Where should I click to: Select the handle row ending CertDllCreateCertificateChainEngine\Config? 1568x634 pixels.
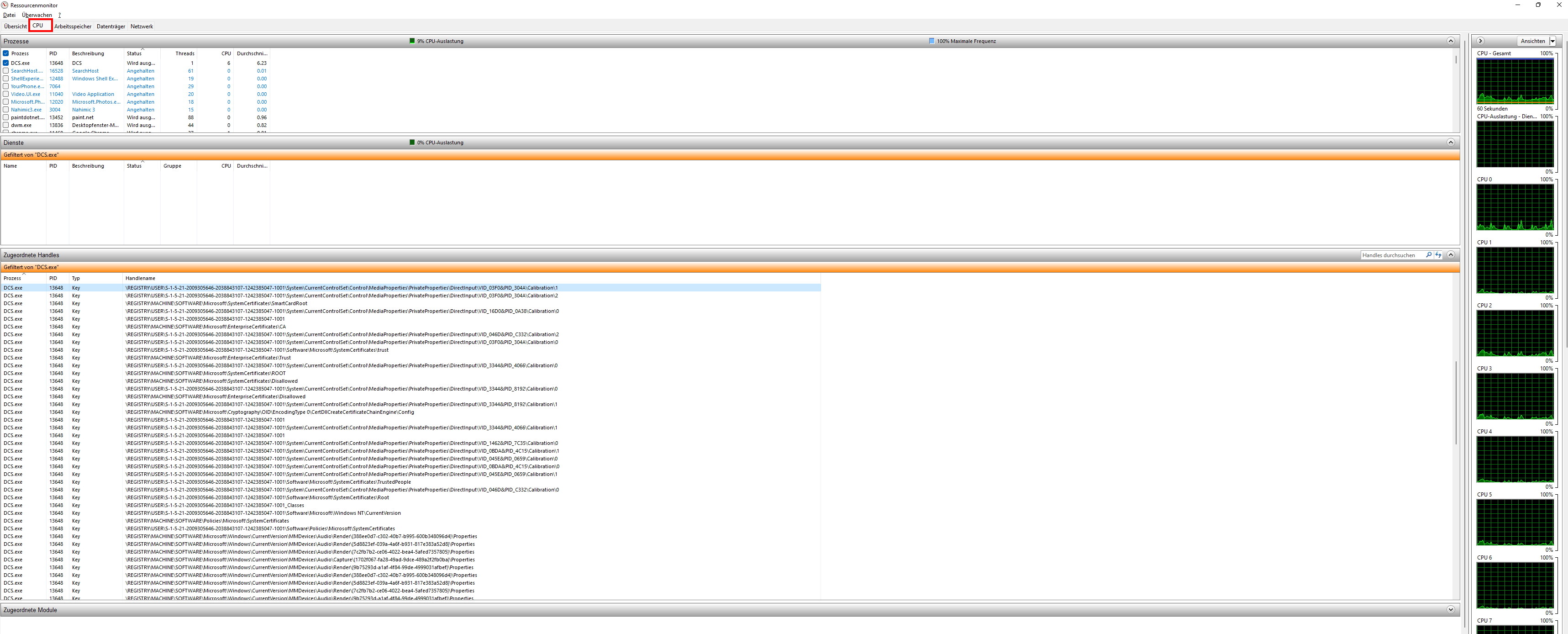(411, 412)
